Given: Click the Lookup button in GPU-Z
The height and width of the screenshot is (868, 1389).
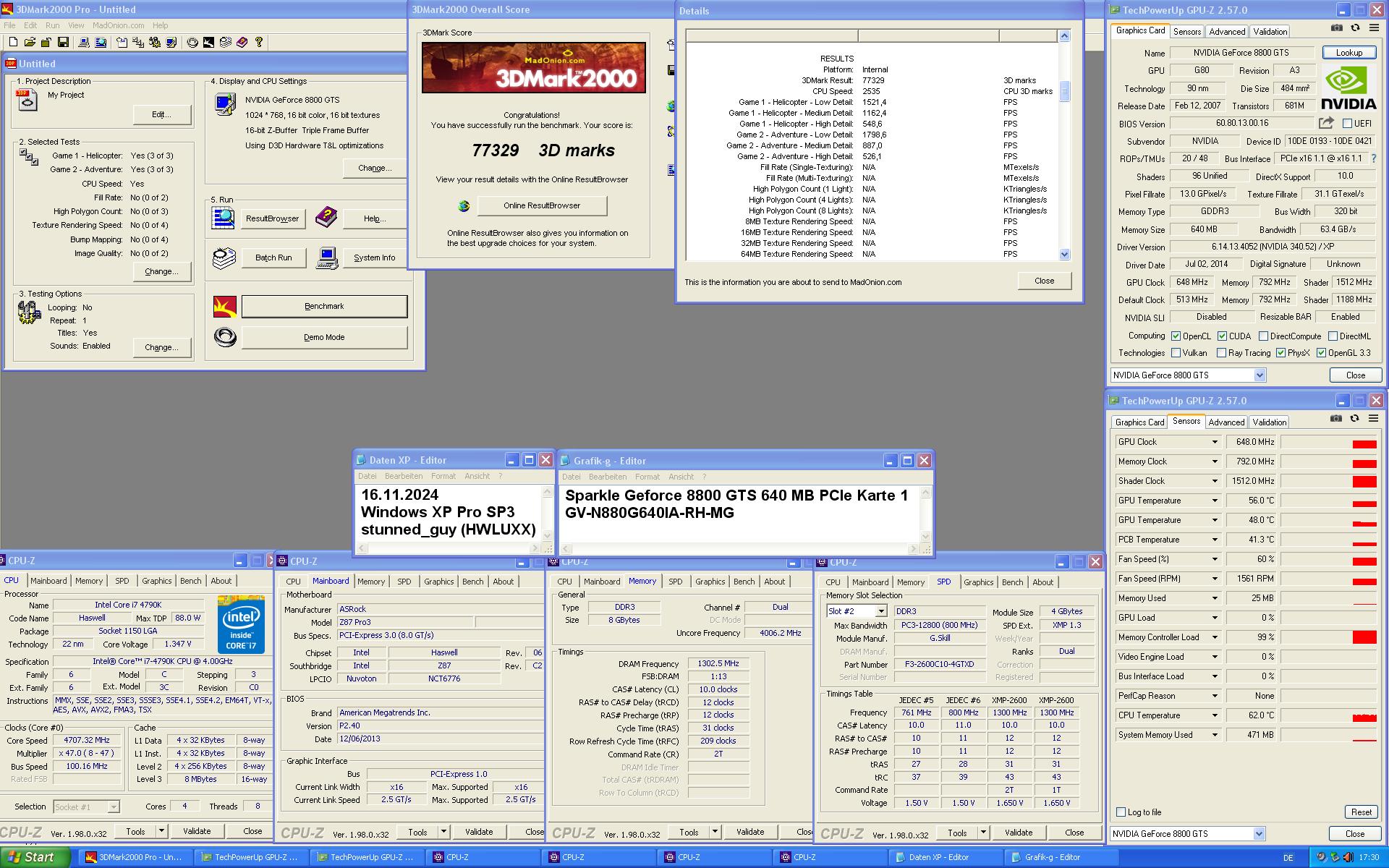Looking at the screenshot, I should coord(1348,53).
